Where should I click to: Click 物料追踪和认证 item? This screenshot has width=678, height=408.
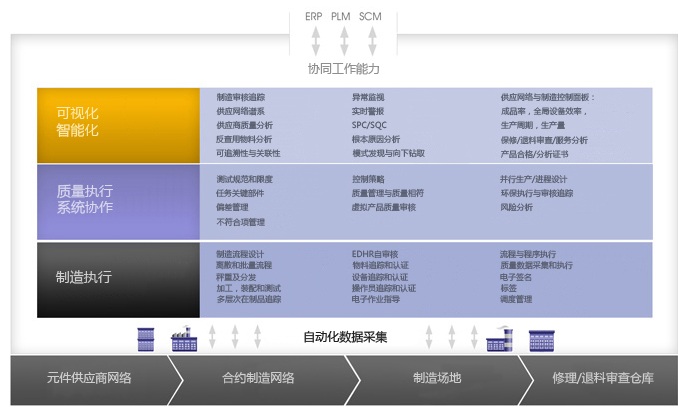point(380,265)
